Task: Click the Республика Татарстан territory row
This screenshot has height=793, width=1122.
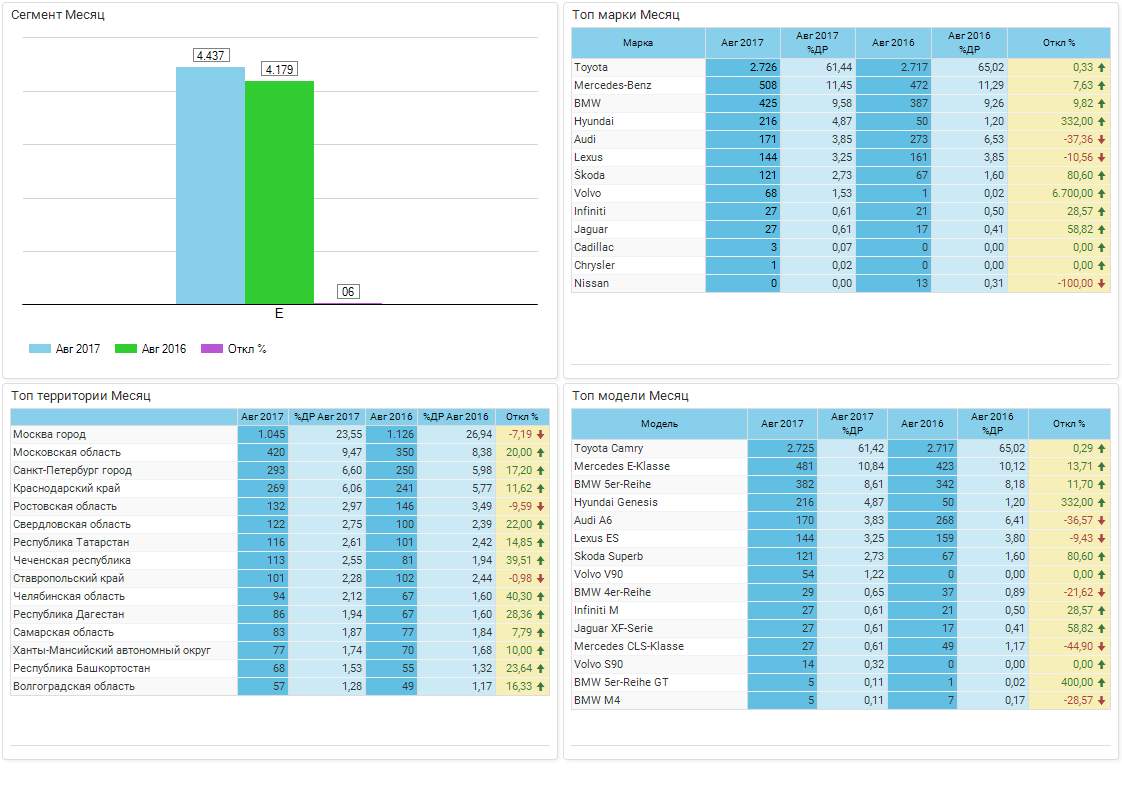Action: coord(280,543)
